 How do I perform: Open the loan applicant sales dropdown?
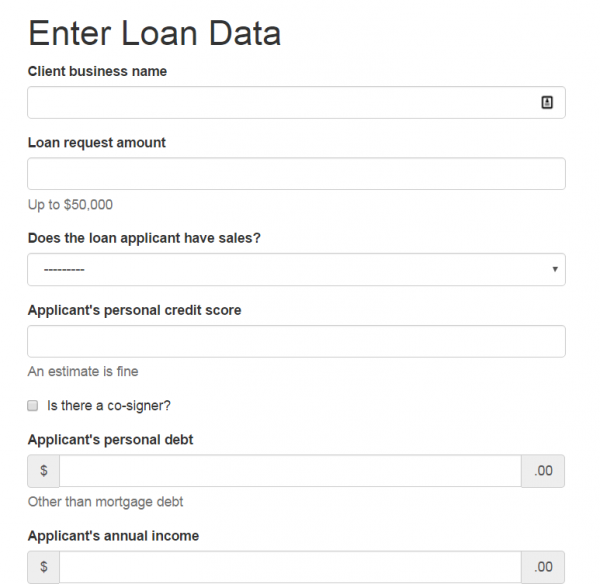pos(296,269)
